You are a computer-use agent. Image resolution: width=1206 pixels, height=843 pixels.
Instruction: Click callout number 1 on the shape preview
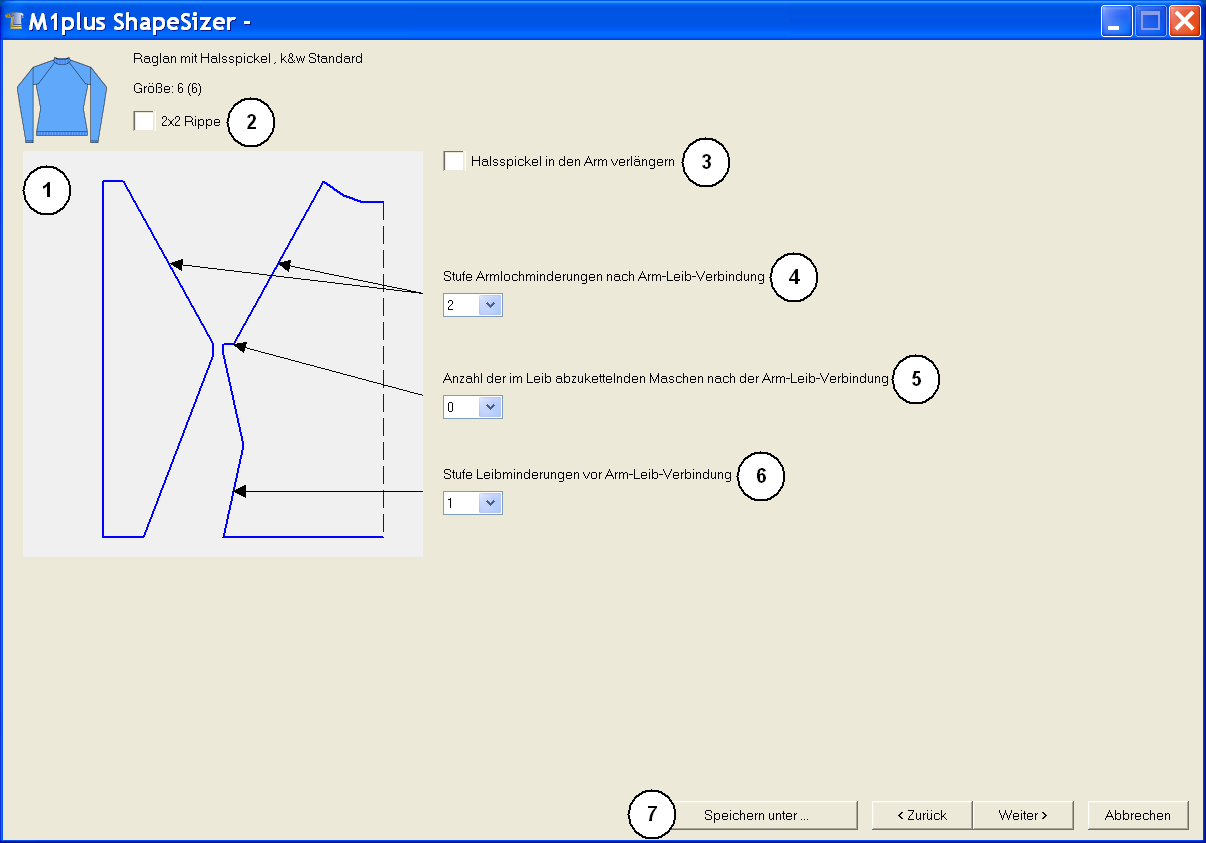coord(47,192)
